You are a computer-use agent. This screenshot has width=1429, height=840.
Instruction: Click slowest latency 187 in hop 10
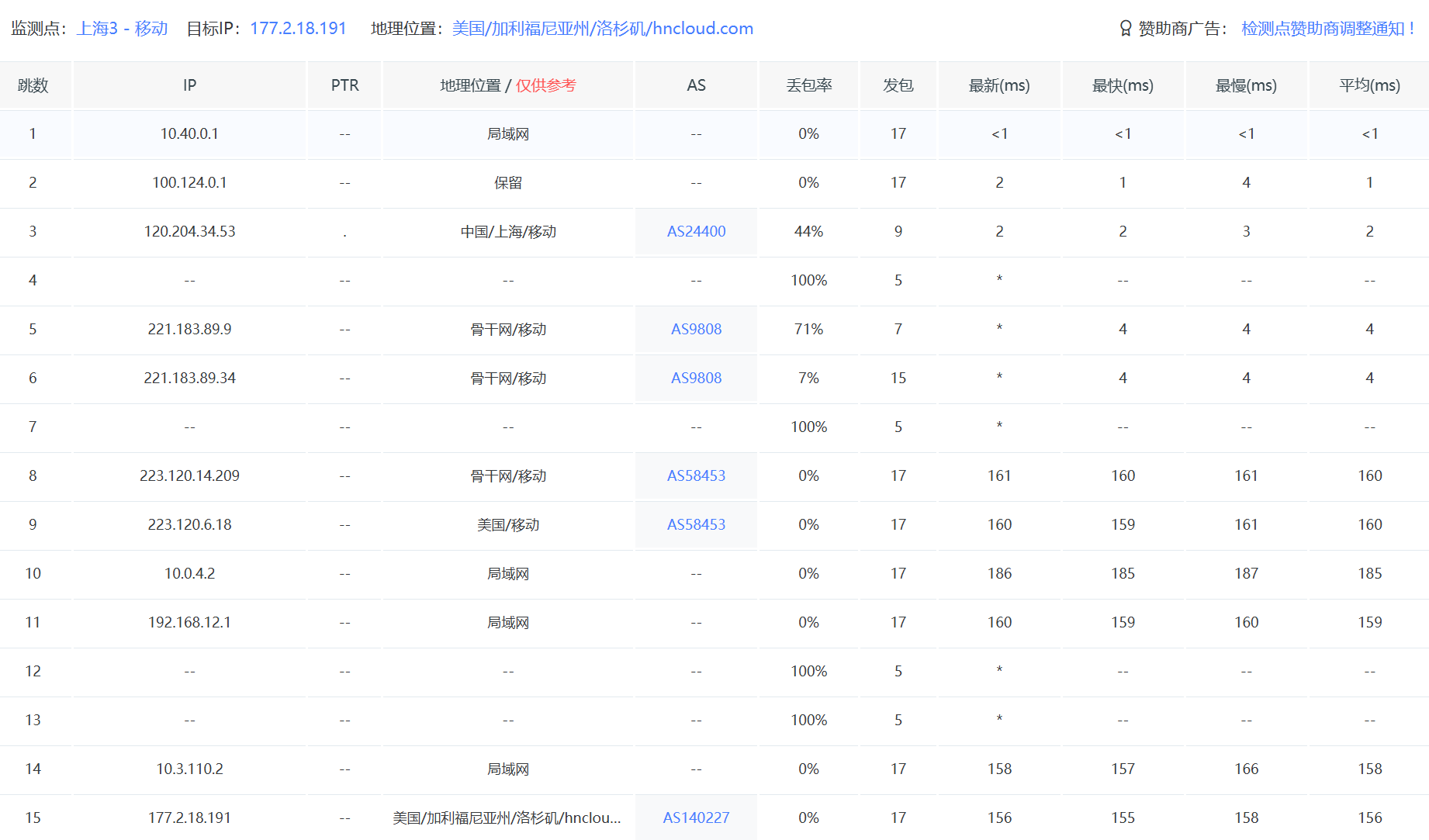tap(1246, 573)
